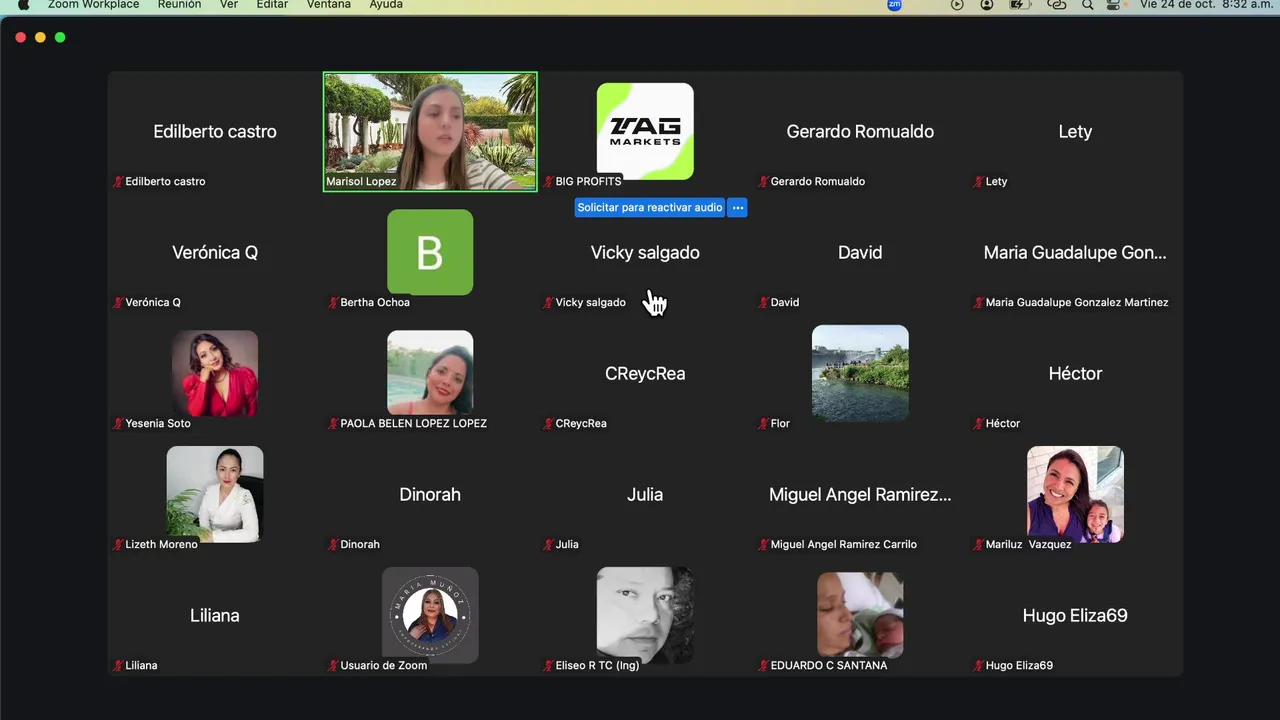Click muted mic icon beside Héctor label
Screen dimensions: 1280x720
[978, 424]
